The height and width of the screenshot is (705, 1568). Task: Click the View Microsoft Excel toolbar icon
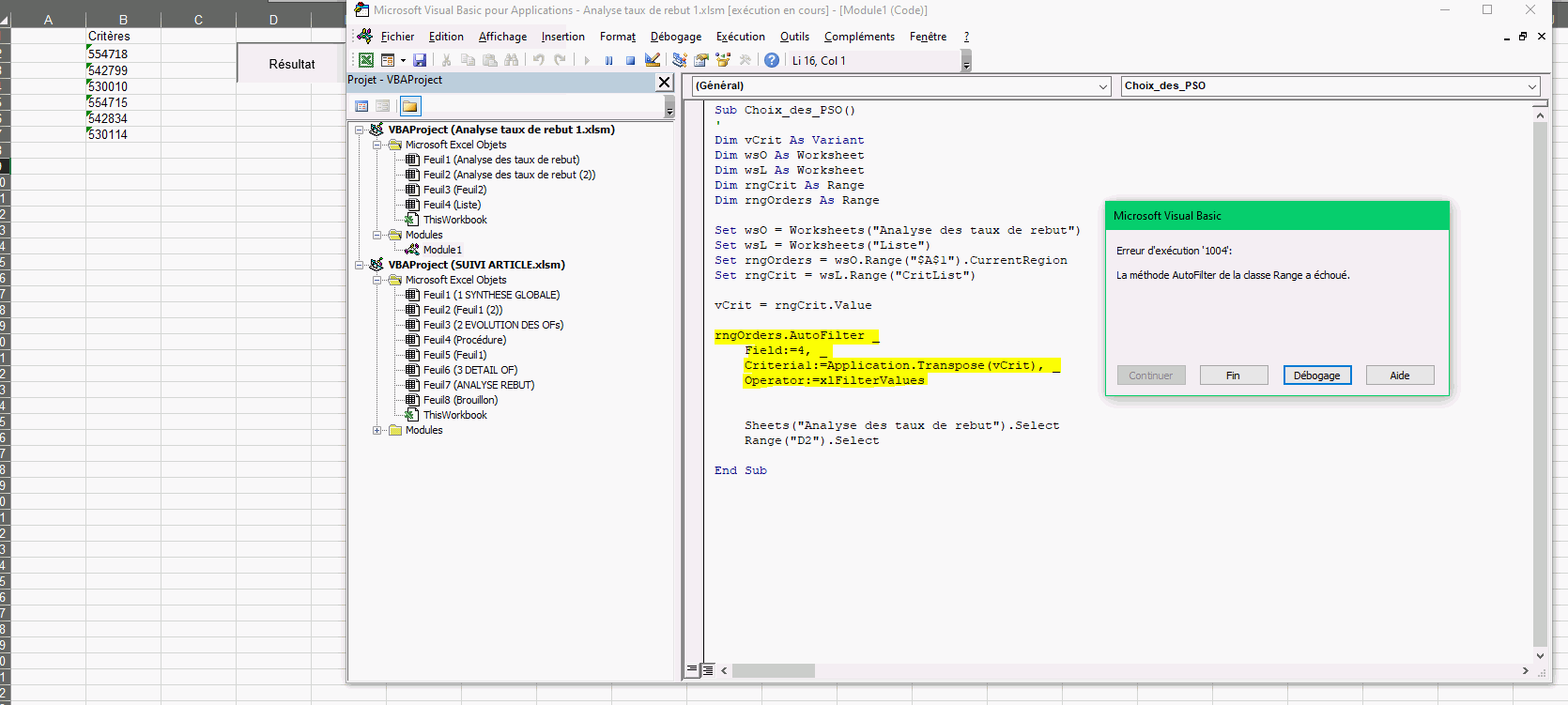tap(366, 60)
